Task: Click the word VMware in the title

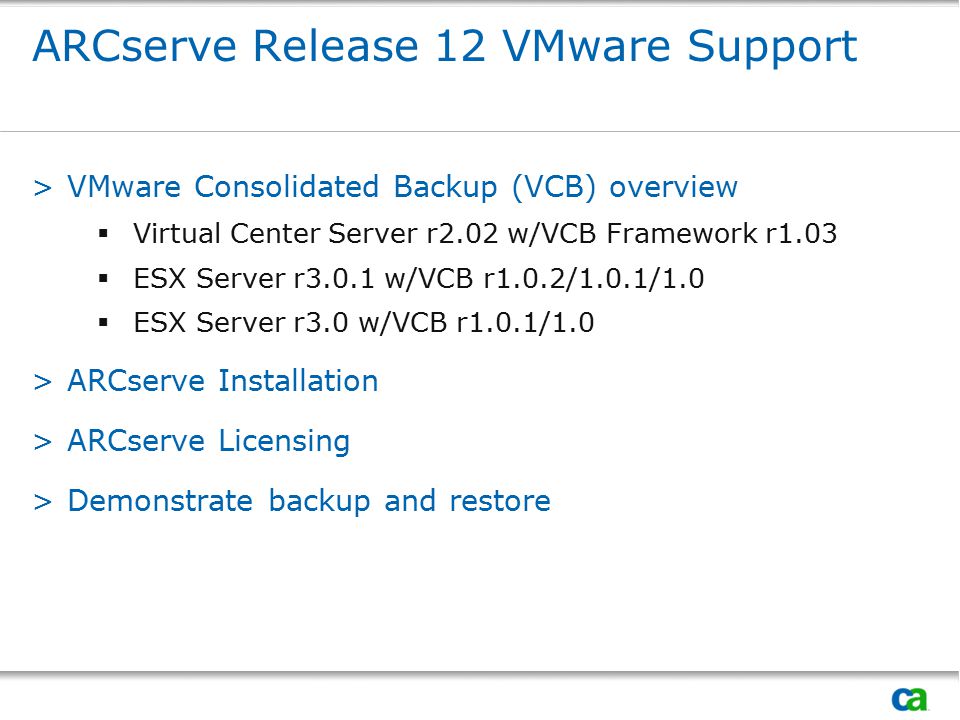Action: 587,47
